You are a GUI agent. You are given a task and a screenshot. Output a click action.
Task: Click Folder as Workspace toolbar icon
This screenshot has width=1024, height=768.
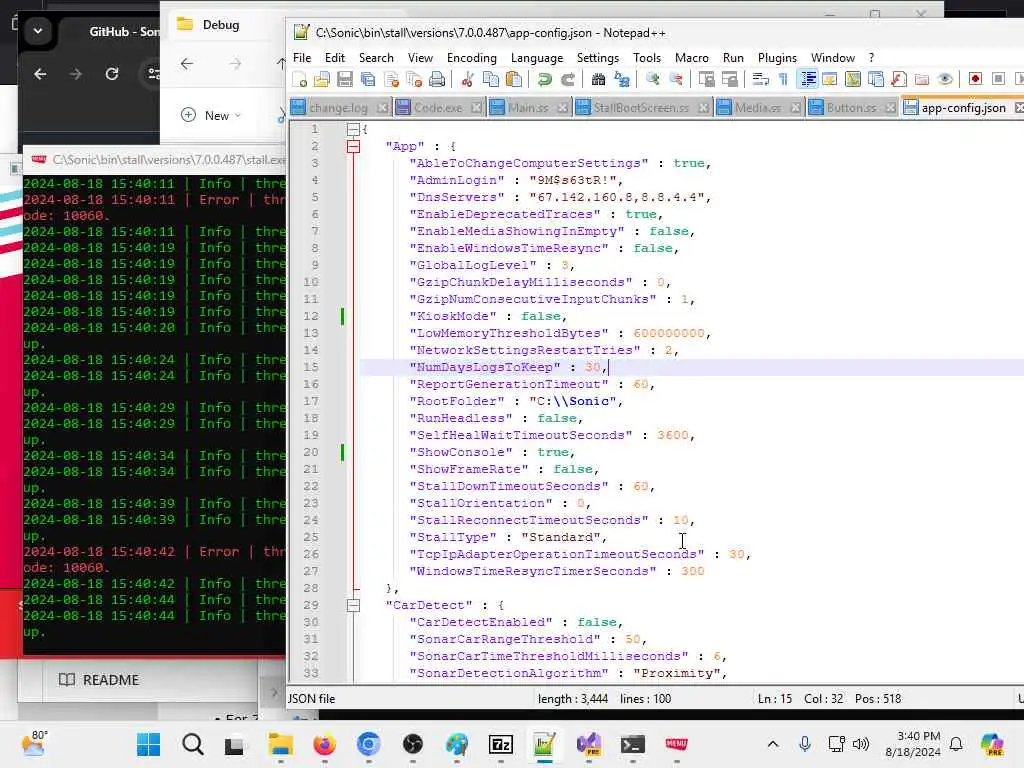tap(921, 80)
